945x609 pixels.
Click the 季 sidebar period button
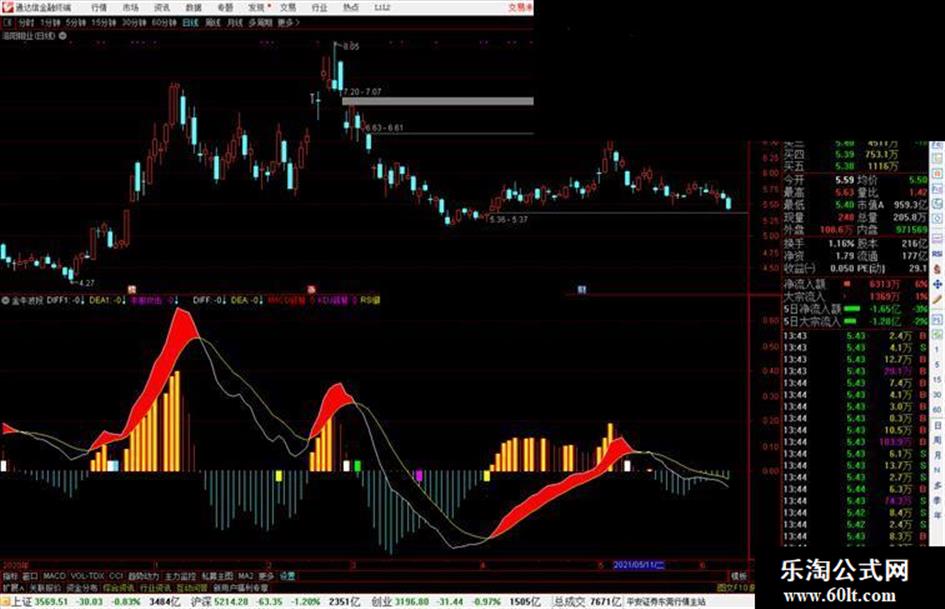click(937, 500)
